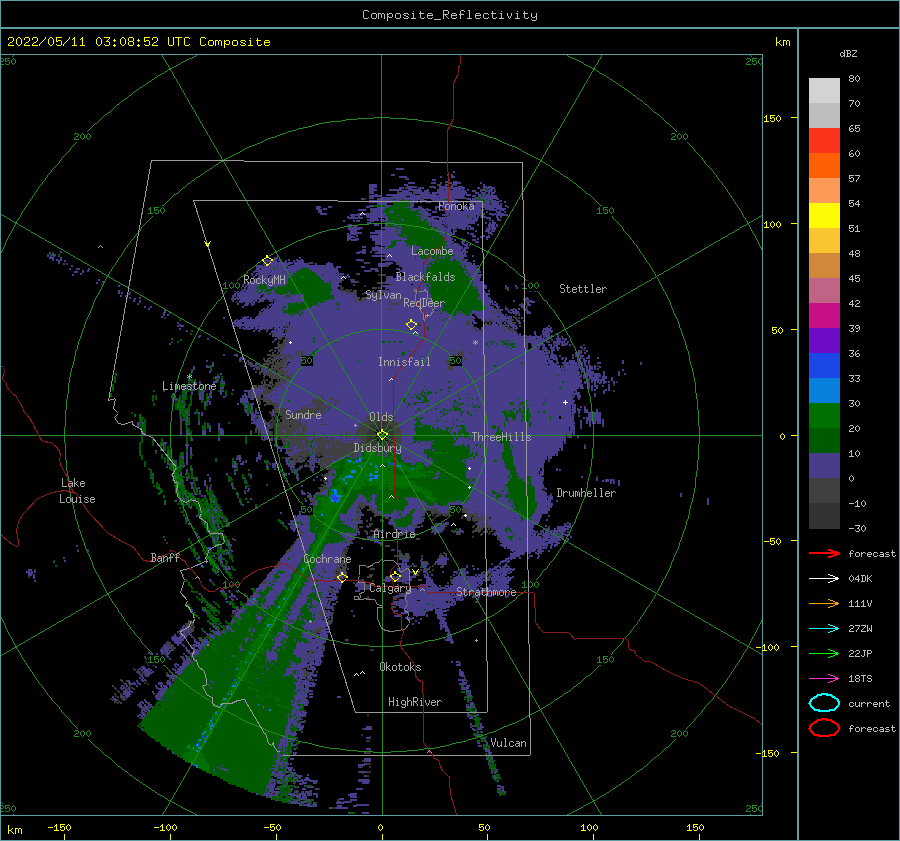Click the Sylvan label on map
This screenshot has width=900, height=841.
[x=383, y=295]
